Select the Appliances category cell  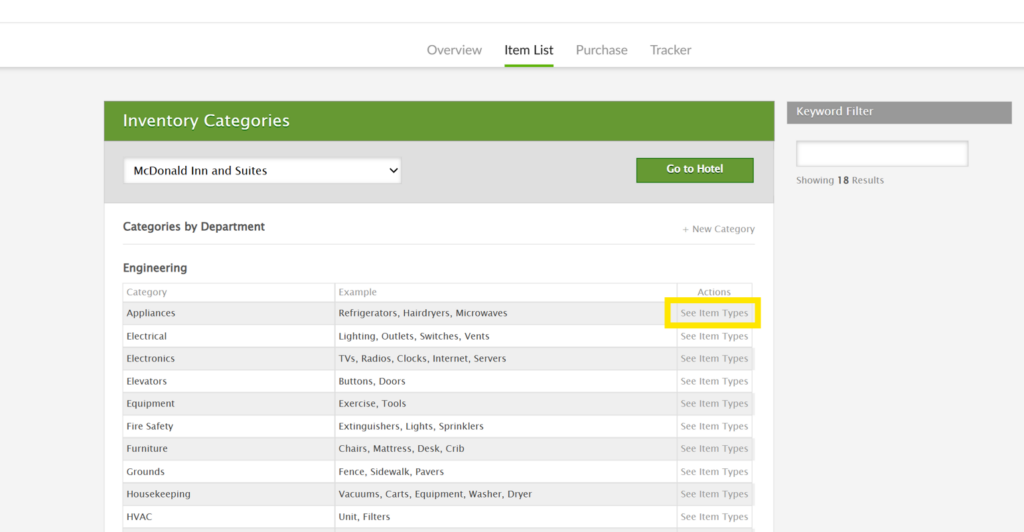151,313
